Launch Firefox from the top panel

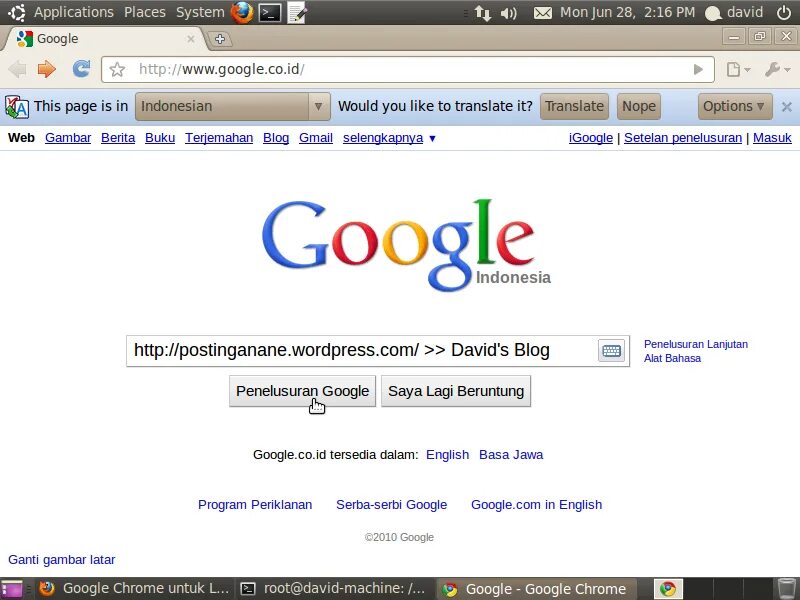[242, 12]
